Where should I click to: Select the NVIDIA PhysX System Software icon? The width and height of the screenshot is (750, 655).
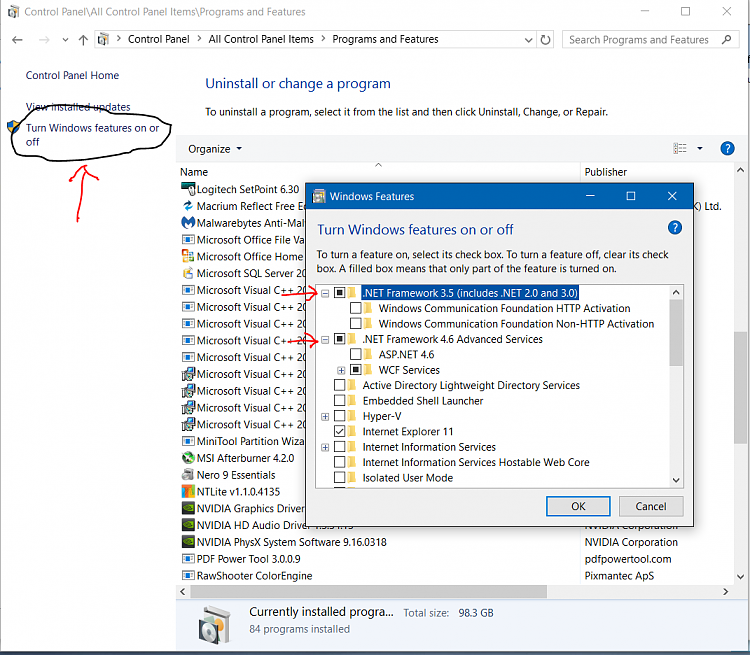[188, 542]
